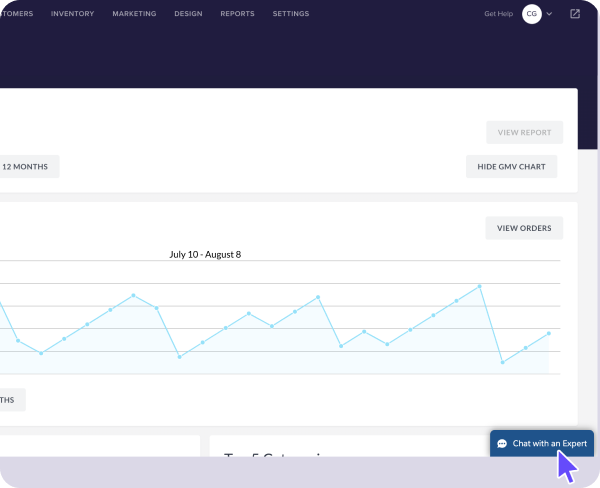
Task: Click the cut-off months button below the chart
Action: (x=10, y=400)
